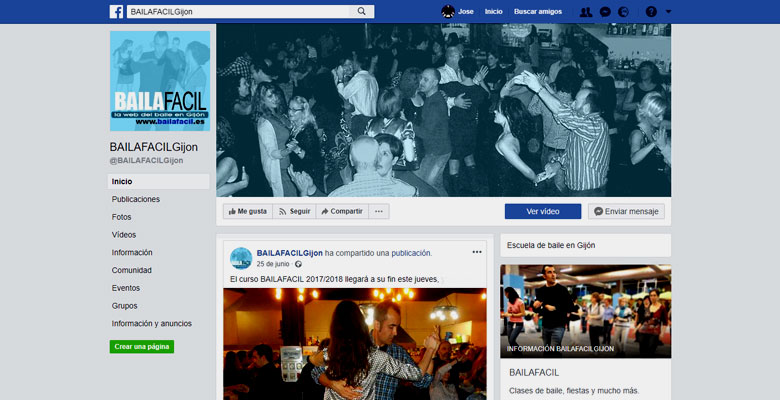
Task: Go to Jose's profile link
Action: click(466, 11)
